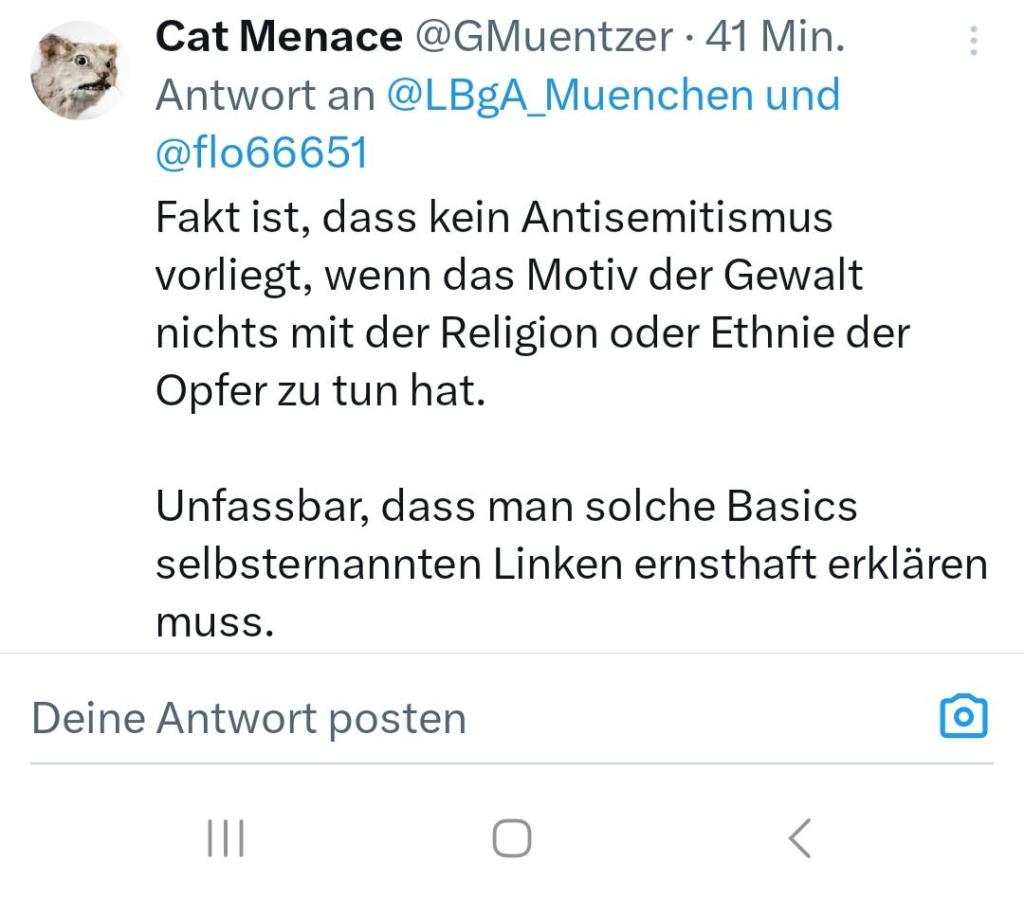Viewport: 1024px width, 897px height.
Task: Open Android recent apps overview
Action: tap(226, 838)
